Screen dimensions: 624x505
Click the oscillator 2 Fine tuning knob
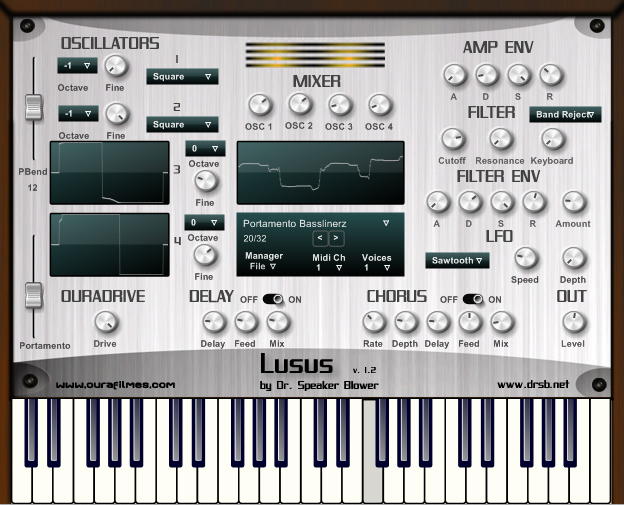coord(117,114)
